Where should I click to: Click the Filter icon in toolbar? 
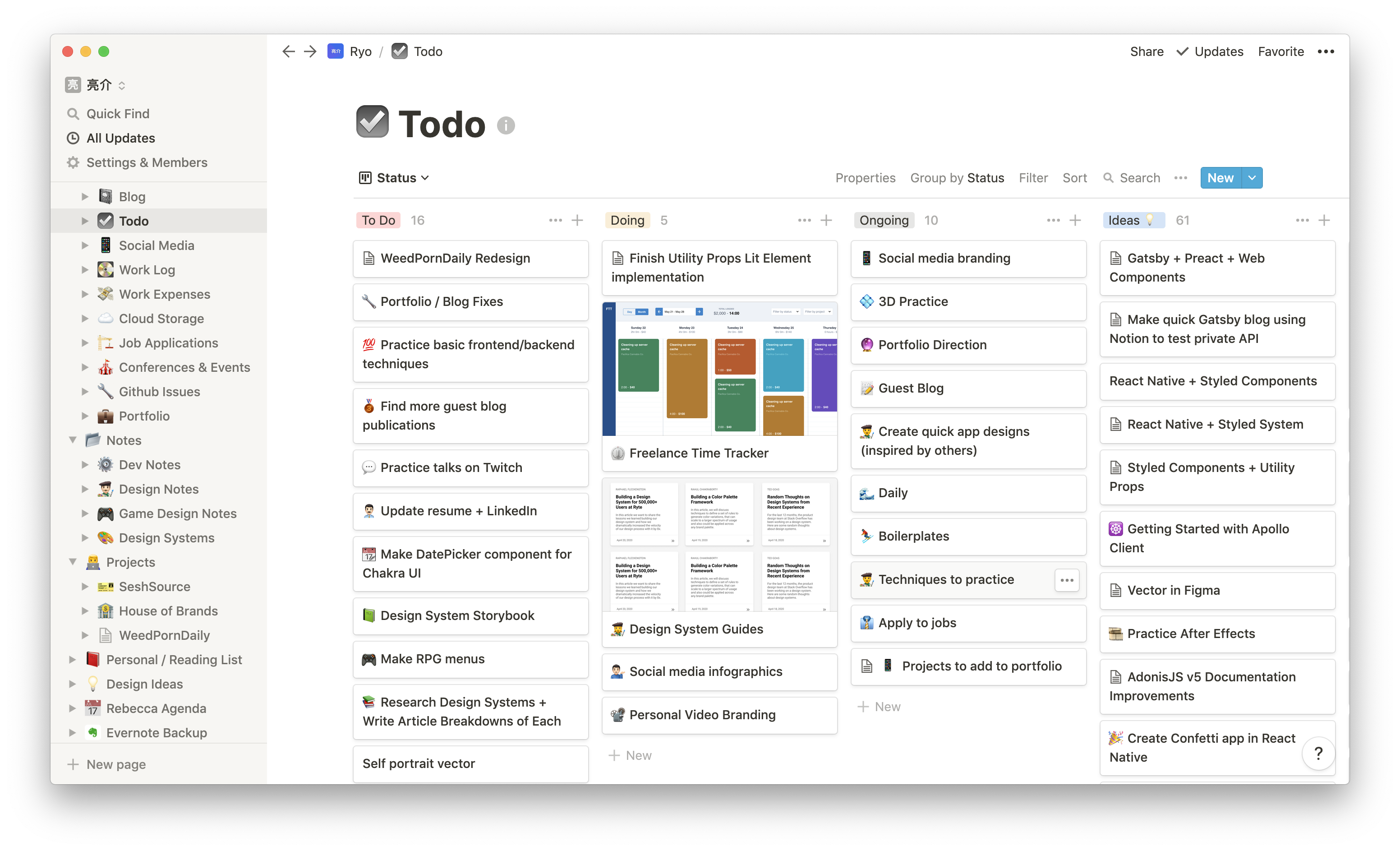1032,177
